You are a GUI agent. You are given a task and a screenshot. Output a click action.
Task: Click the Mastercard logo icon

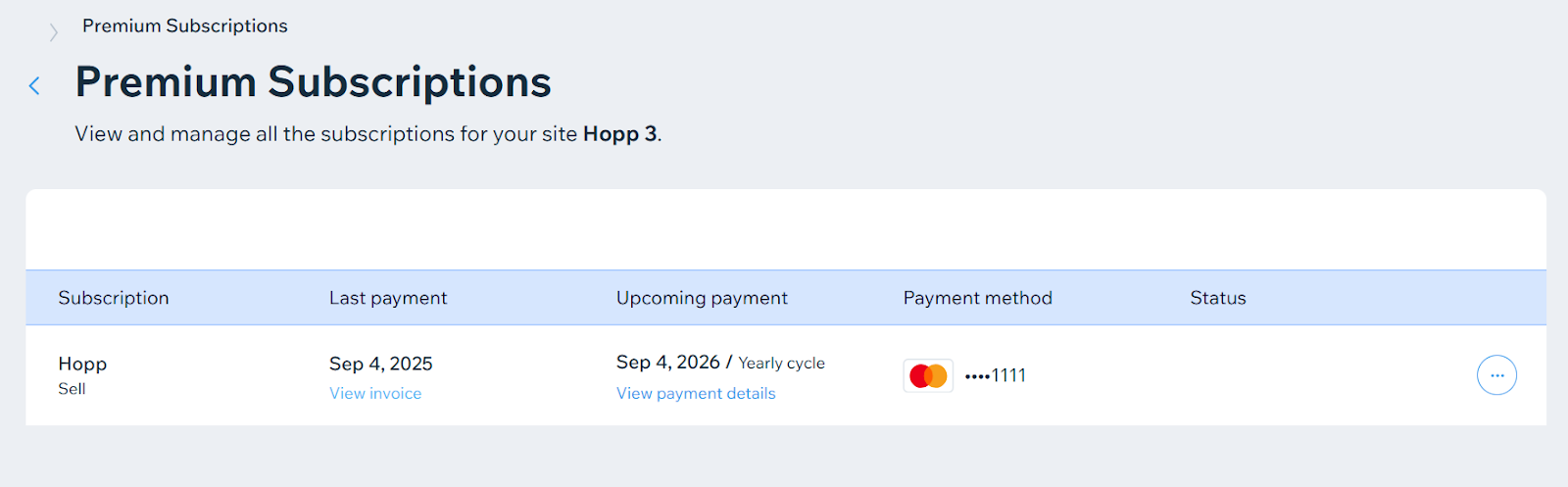click(x=928, y=375)
